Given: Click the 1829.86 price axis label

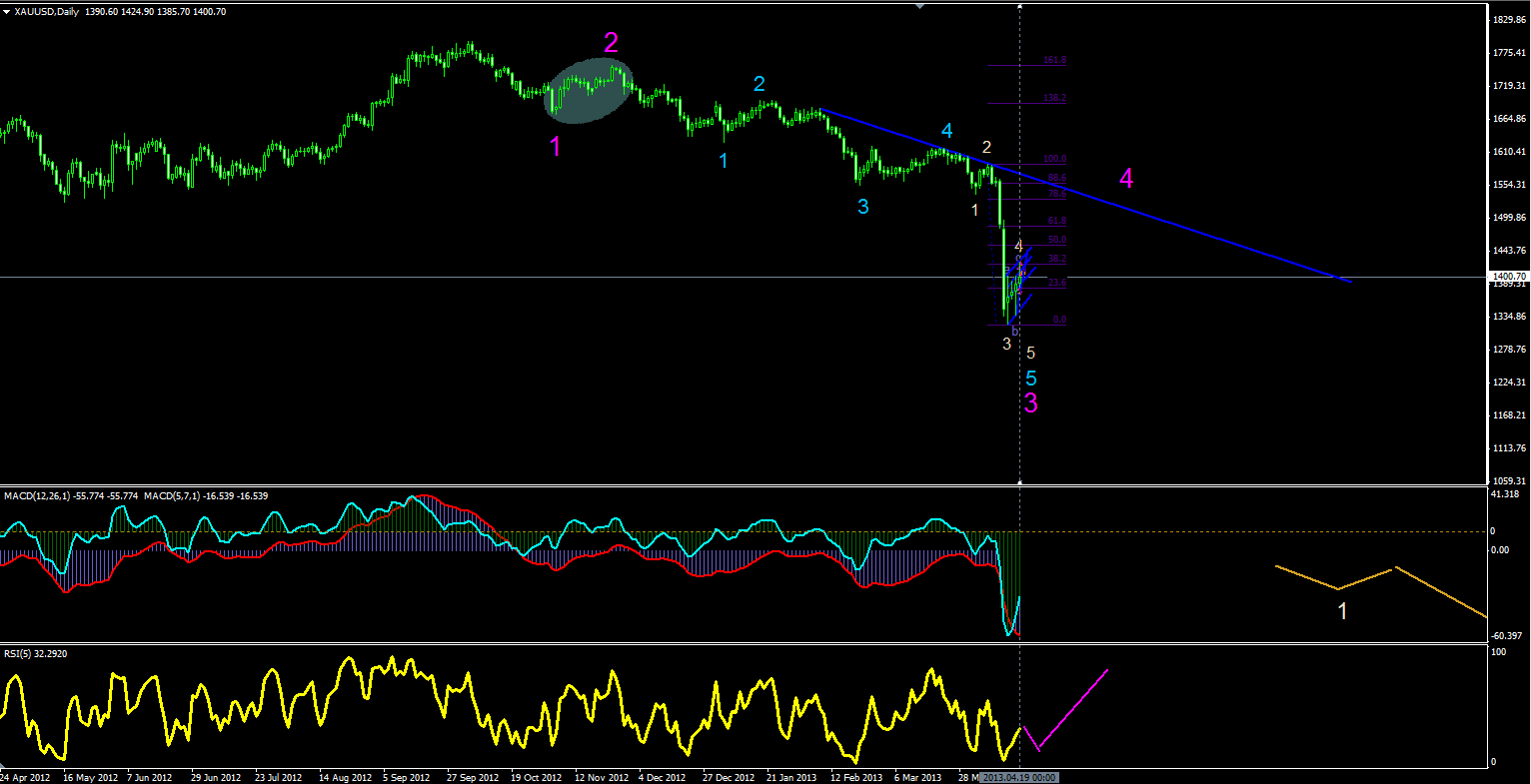Looking at the screenshot, I should pyautogui.click(x=1509, y=20).
